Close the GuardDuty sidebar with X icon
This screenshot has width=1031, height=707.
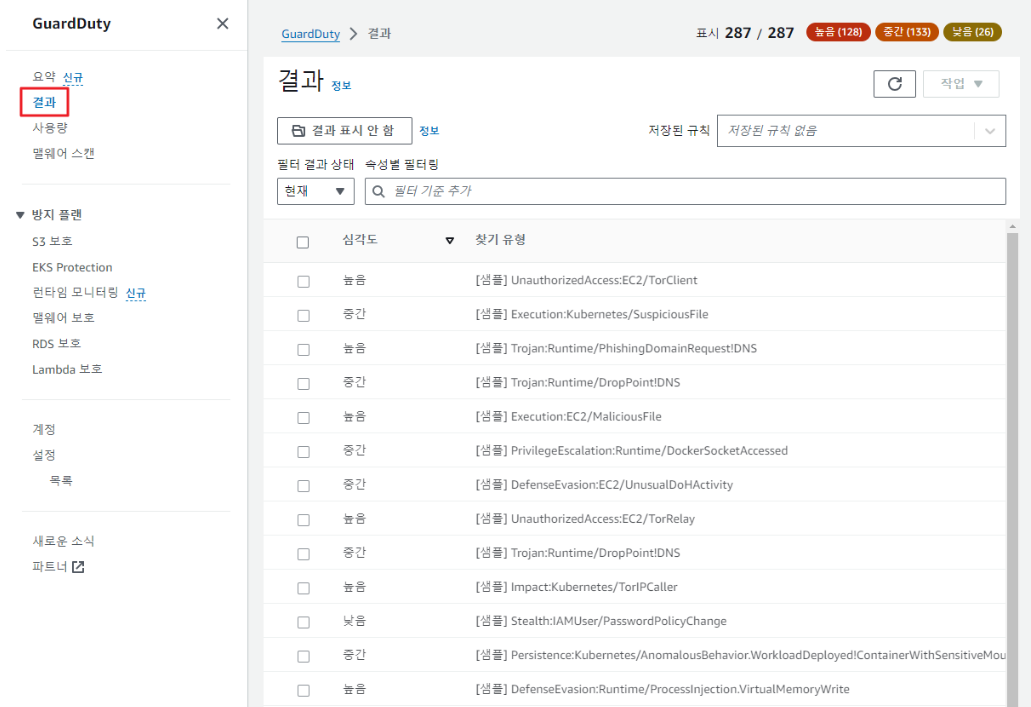223,24
